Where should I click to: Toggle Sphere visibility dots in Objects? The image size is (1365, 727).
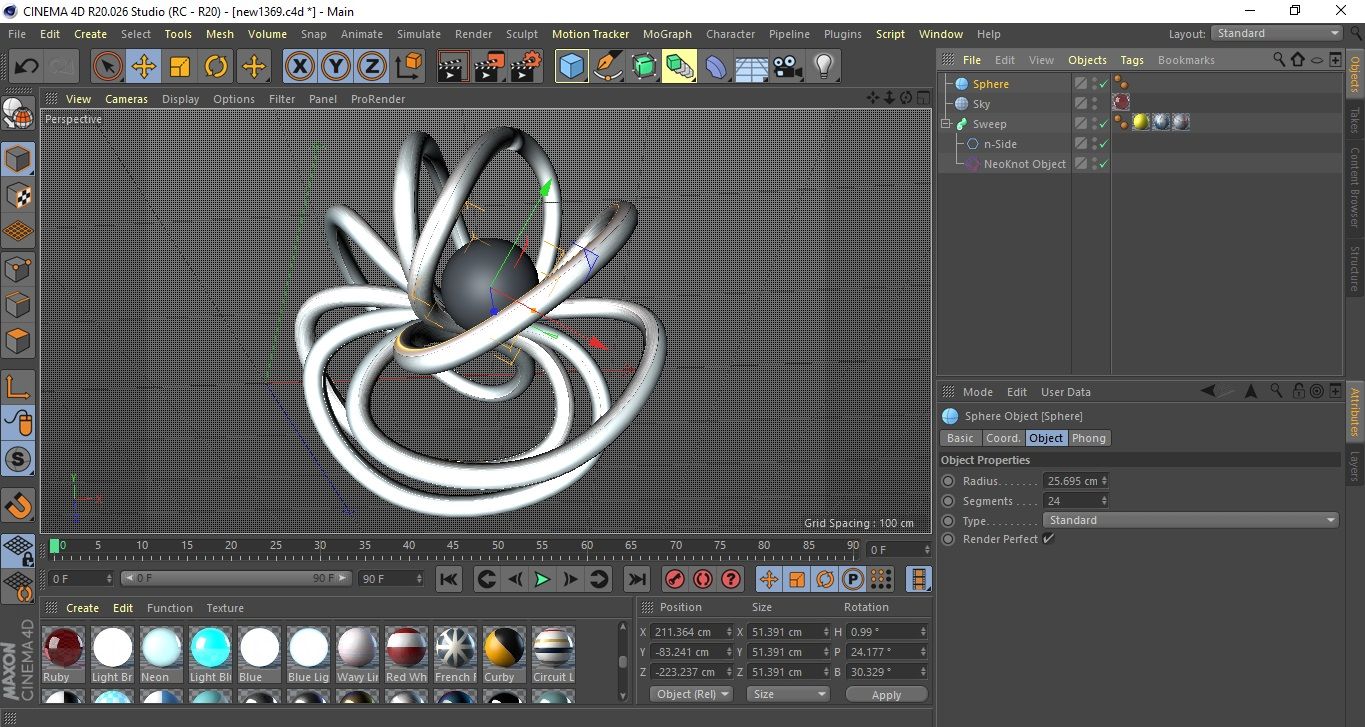(x=1095, y=84)
